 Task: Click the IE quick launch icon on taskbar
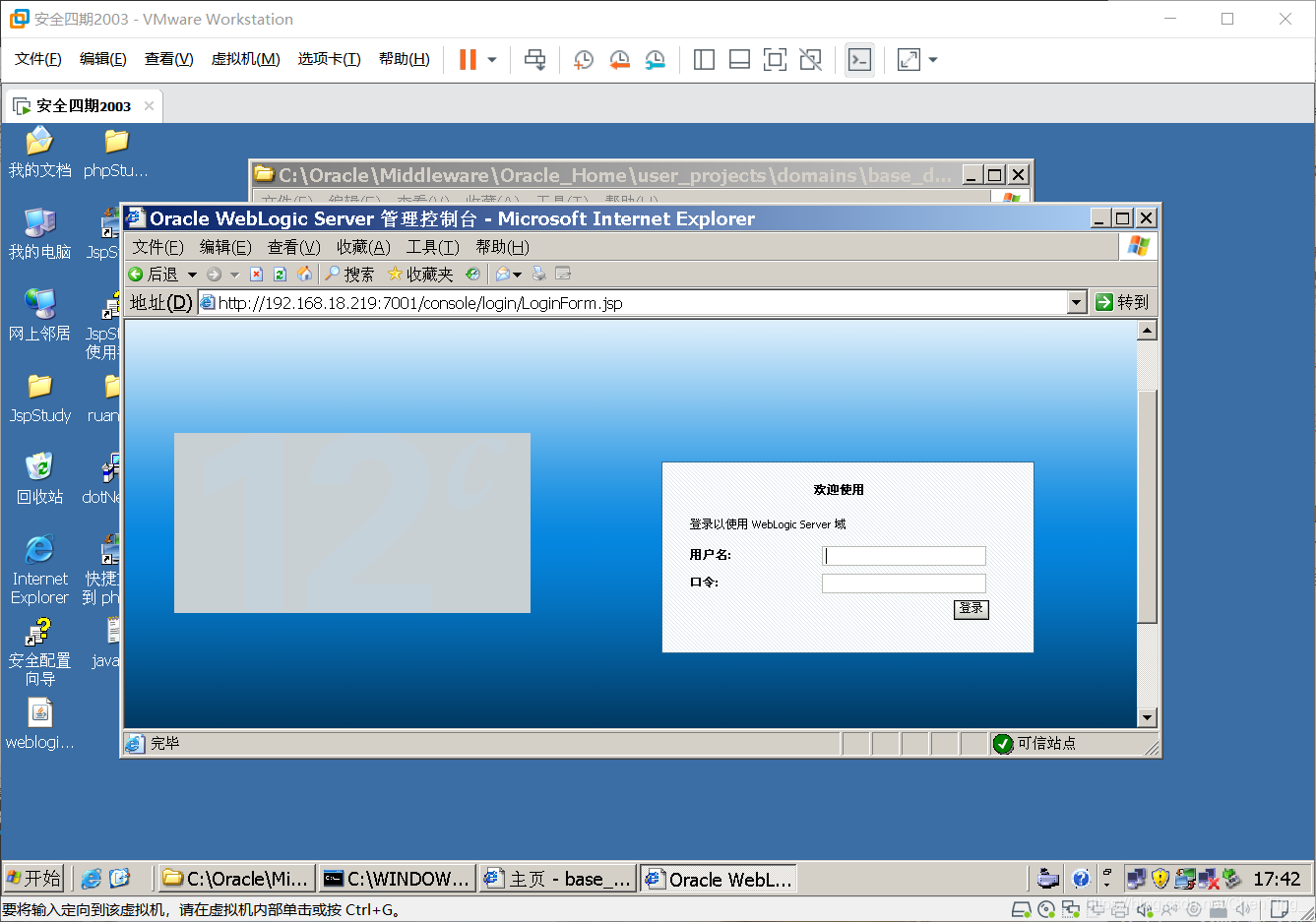pos(92,878)
